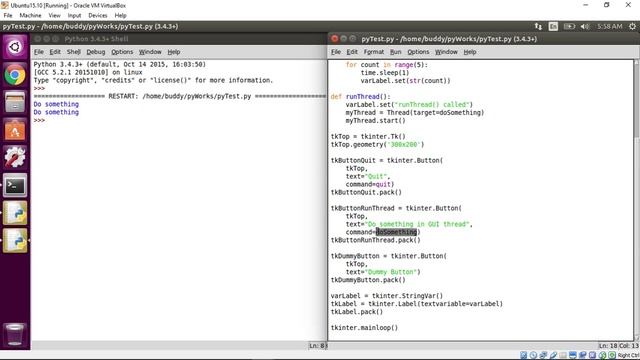Click the tkDummyButton.pack() code line
This screenshot has height=360, width=640.
[x=368, y=280]
